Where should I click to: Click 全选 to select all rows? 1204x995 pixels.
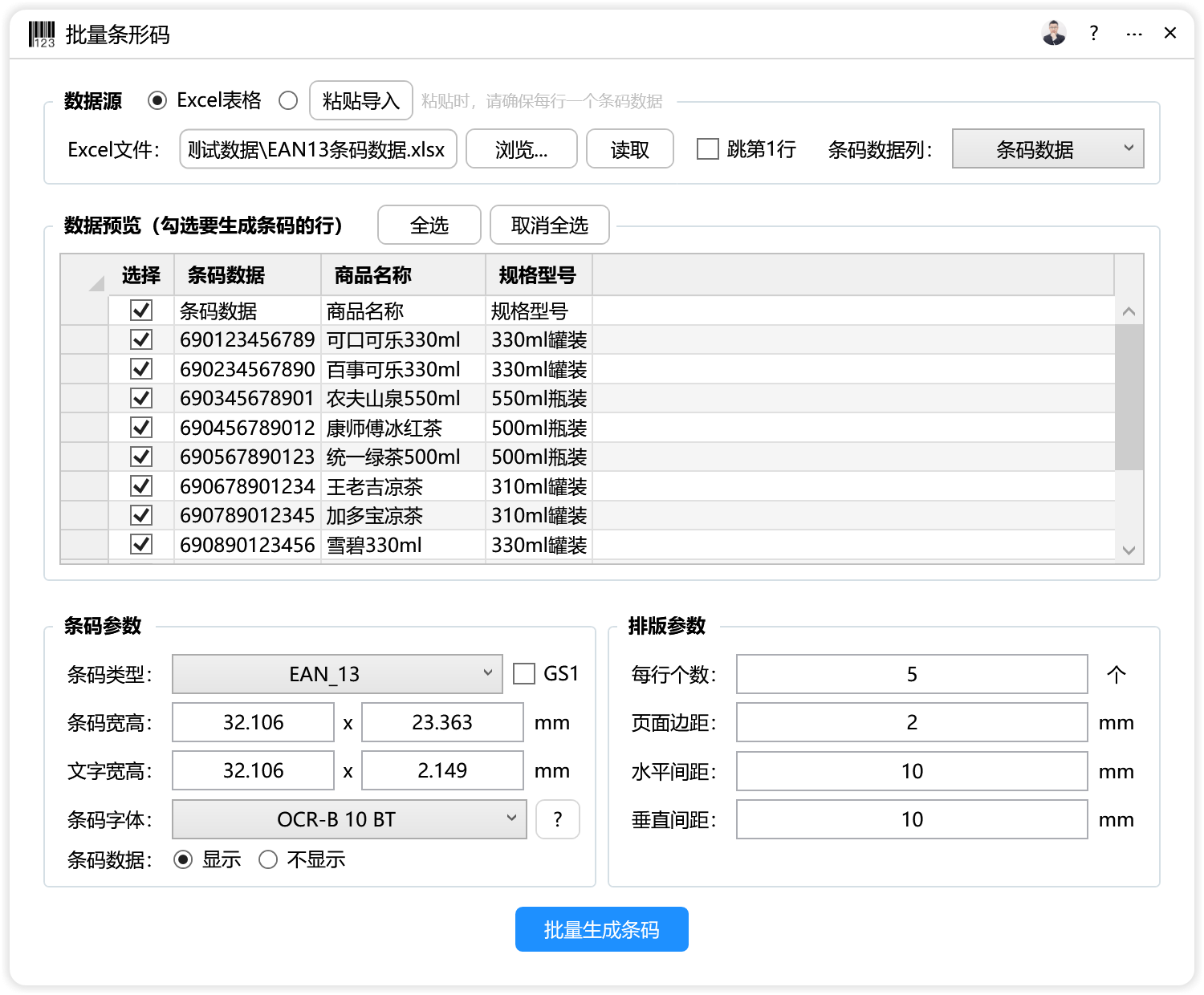(x=429, y=225)
